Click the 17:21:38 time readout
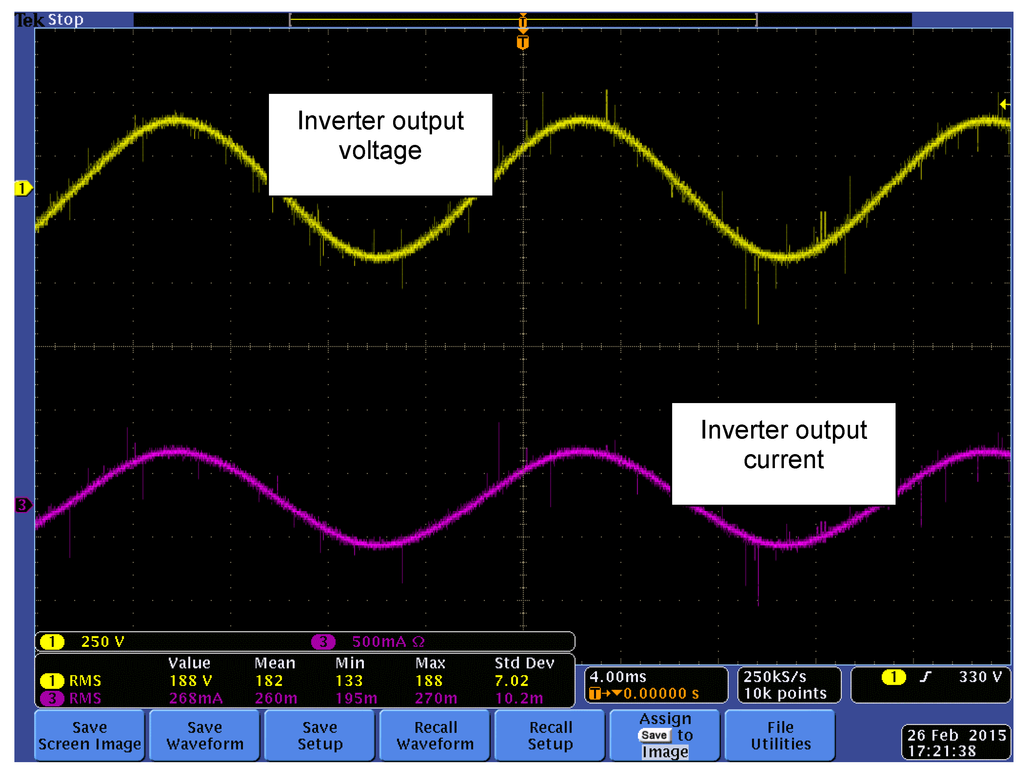Screen dimensions: 1024x775 click(942, 751)
